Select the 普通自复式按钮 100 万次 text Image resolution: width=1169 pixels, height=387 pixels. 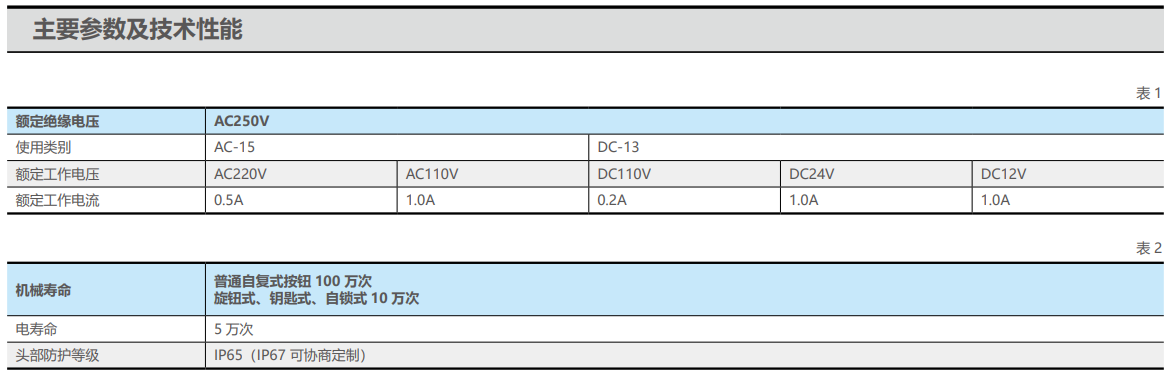(293, 281)
